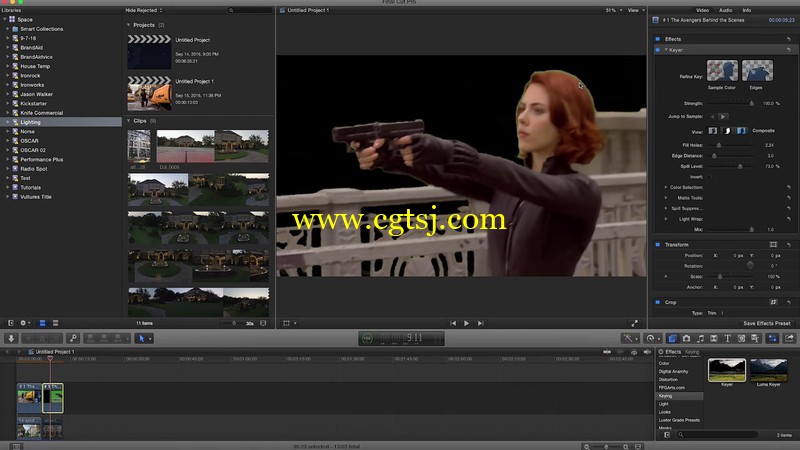Zoom in the timeline magnifier plus
This screenshot has width=800, height=450.
(626, 447)
